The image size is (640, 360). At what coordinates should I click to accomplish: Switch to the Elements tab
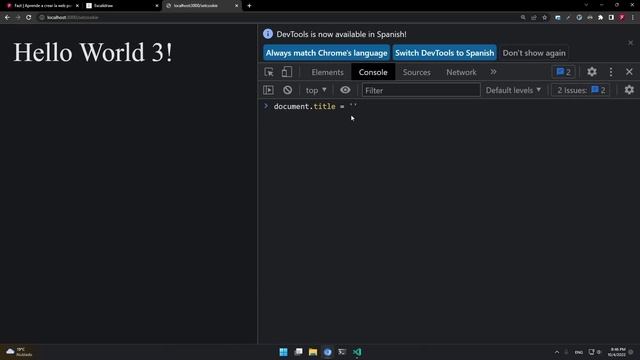[x=327, y=72]
